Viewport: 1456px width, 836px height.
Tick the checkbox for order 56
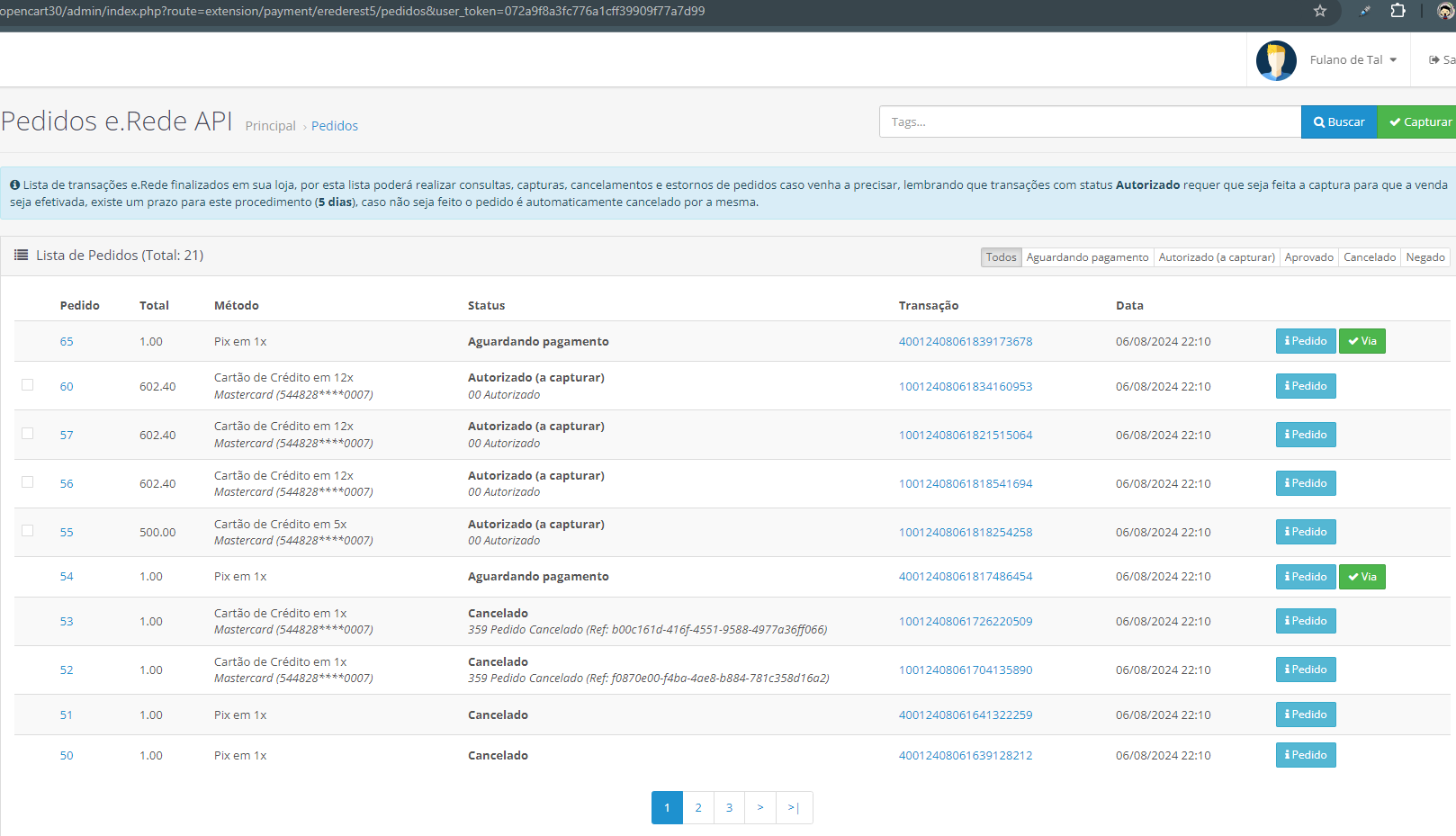(x=28, y=481)
